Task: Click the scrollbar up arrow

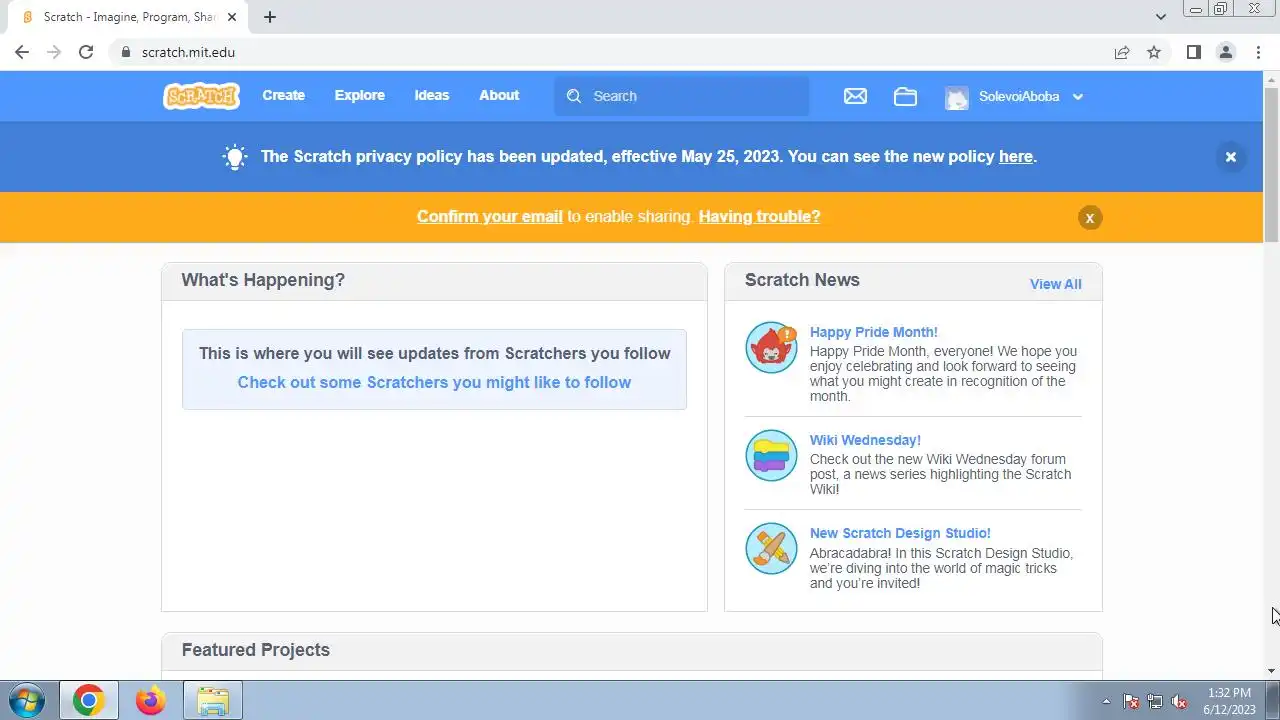Action: pyautogui.click(x=1272, y=79)
